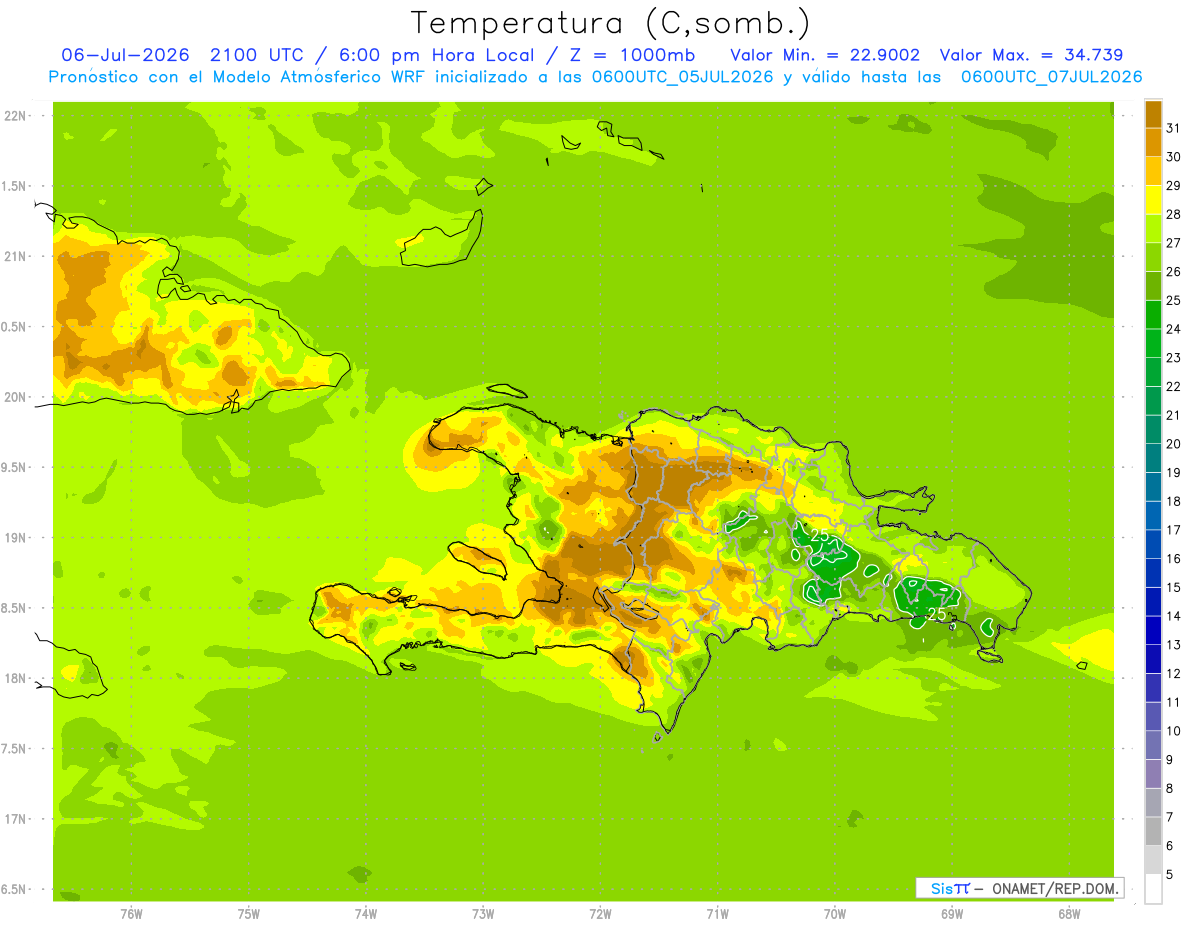This screenshot has height=927, width=1200.
Task: Click the orange legend swatch between 30 and 31
Action: tap(1153, 143)
